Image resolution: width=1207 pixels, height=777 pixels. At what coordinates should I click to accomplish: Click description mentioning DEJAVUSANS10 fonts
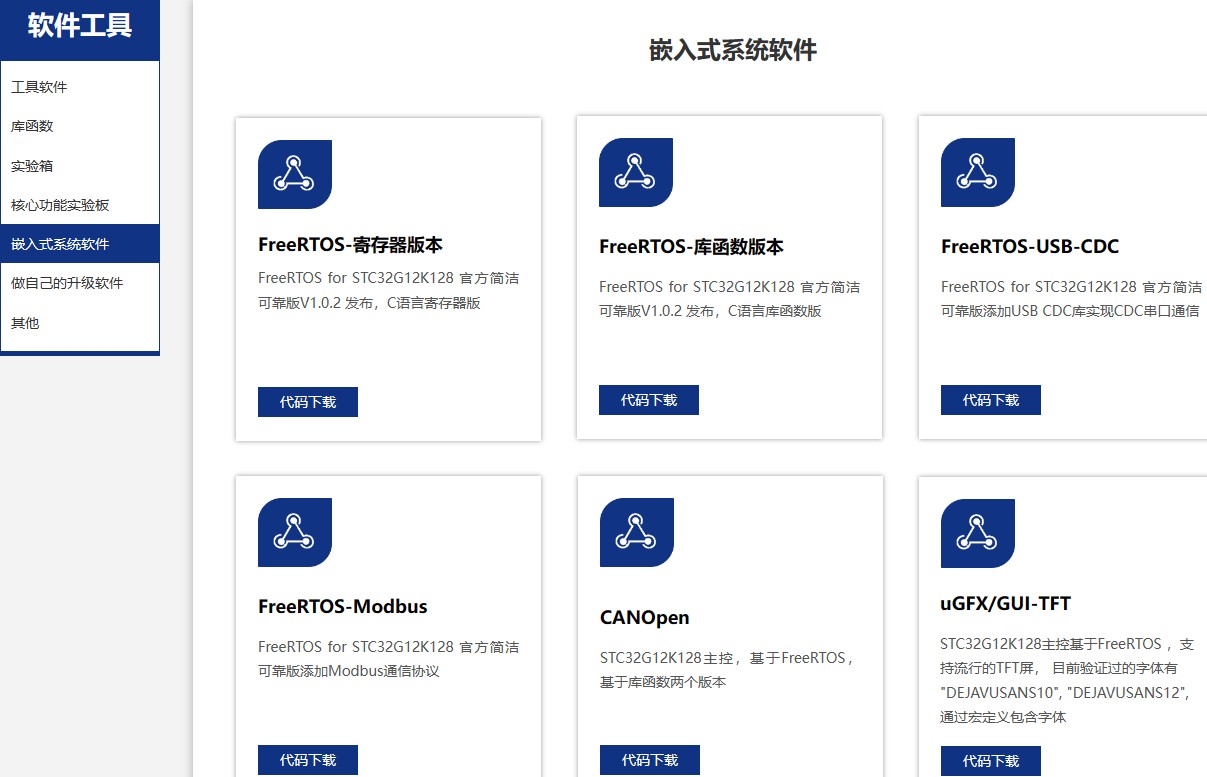(x=1068, y=680)
